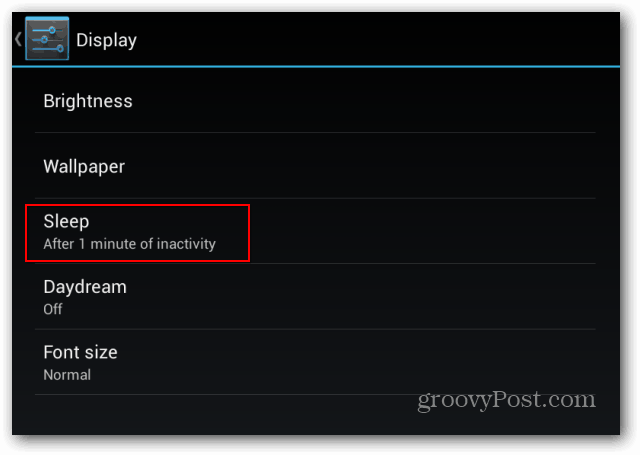
Task: Select the Daydream setting
Action: tap(315, 297)
